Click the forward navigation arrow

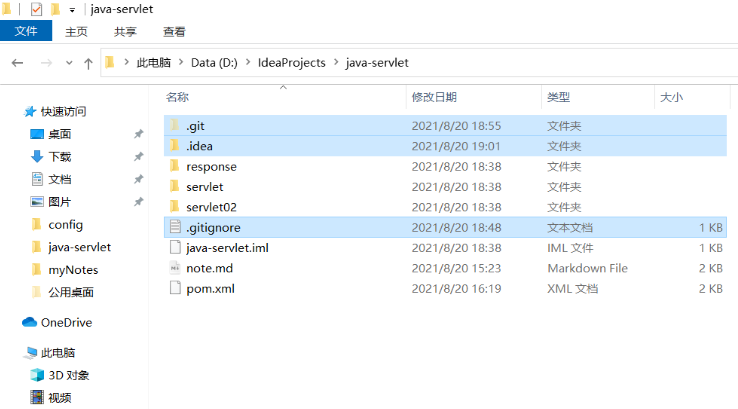[46, 63]
